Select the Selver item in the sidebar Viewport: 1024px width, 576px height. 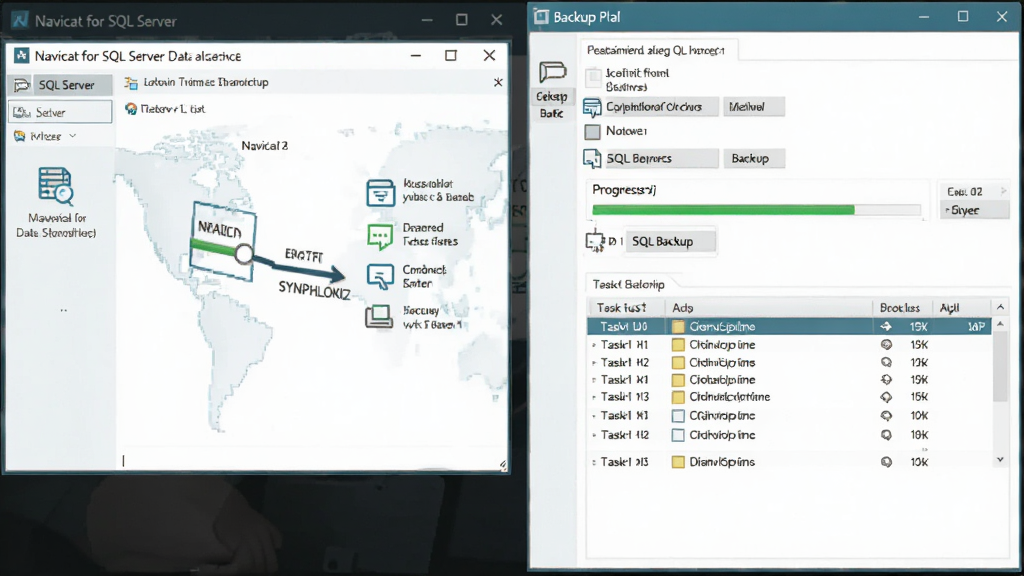[x=60, y=112]
